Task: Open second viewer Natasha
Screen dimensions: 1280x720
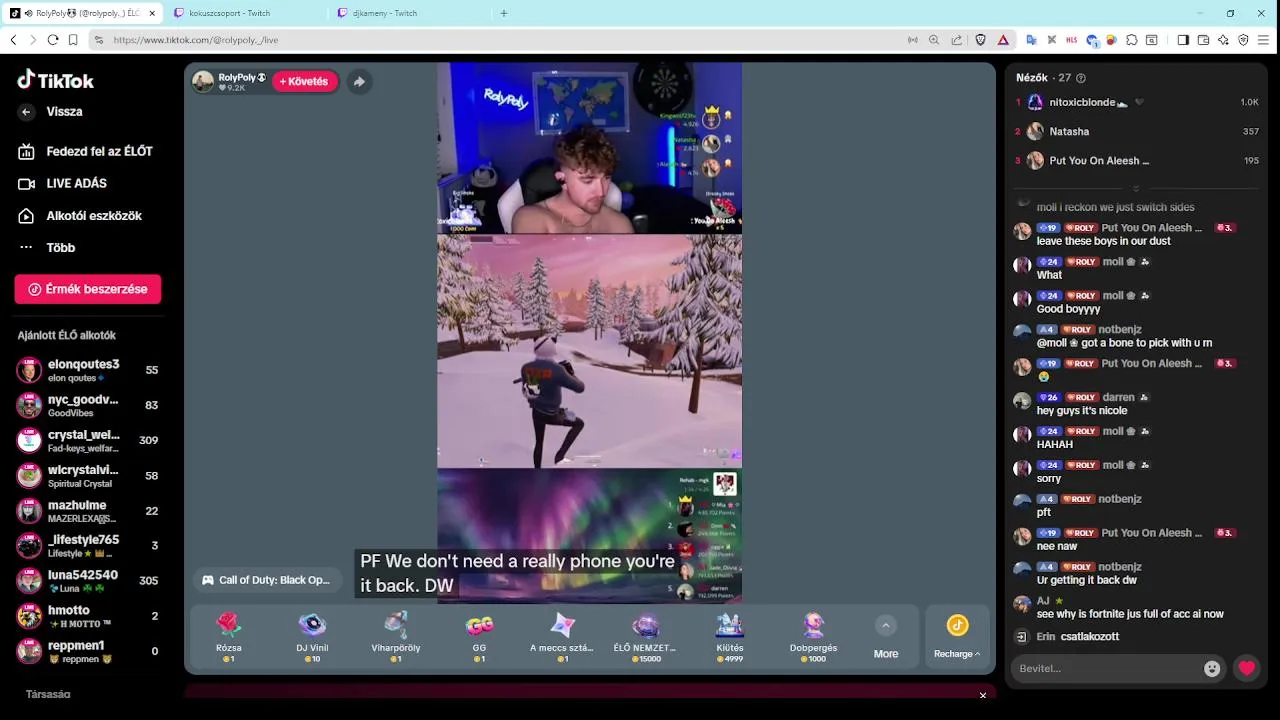Action: (x=1137, y=131)
